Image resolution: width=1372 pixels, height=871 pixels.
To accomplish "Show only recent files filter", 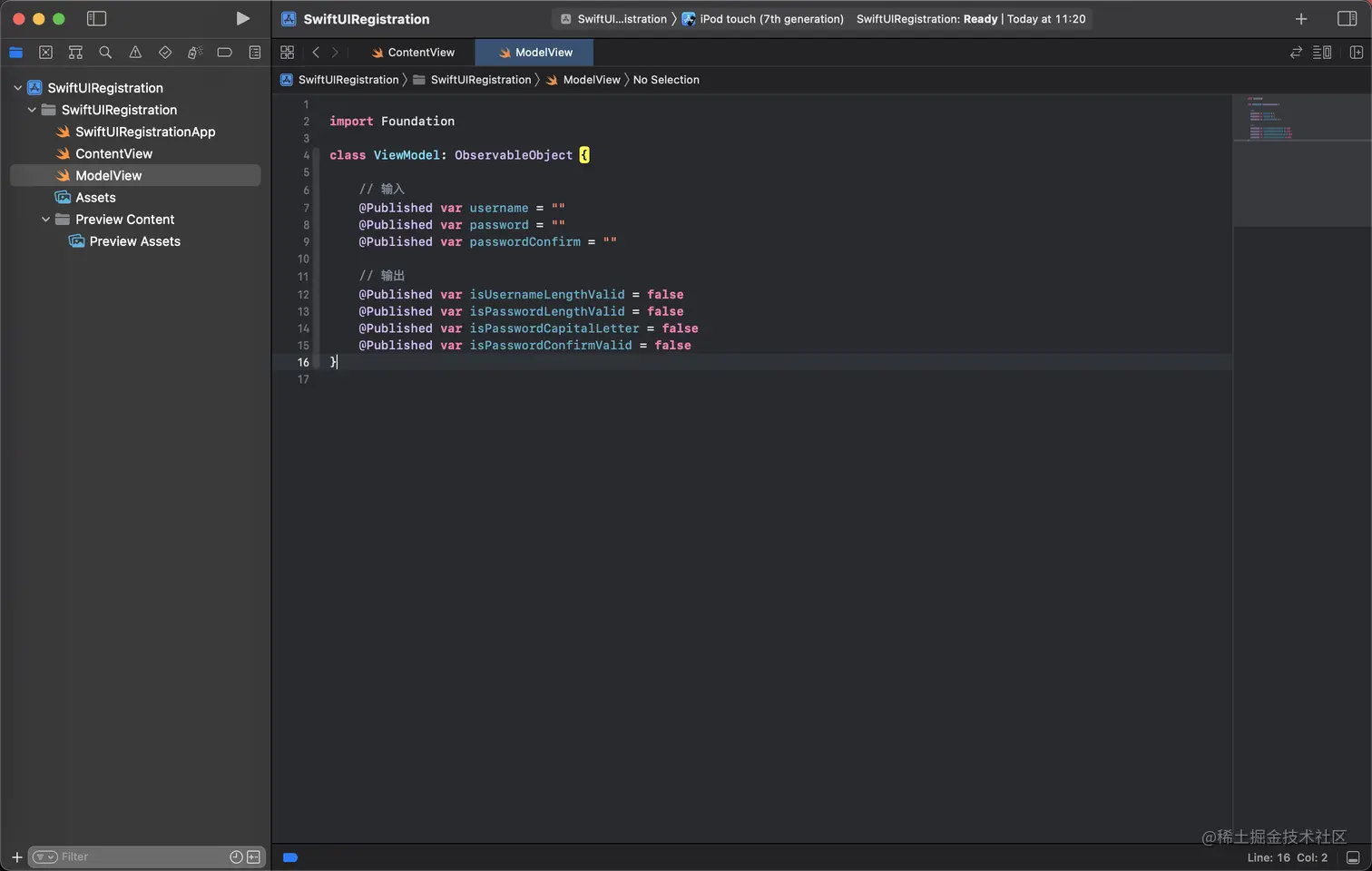I will pyautogui.click(x=236, y=856).
